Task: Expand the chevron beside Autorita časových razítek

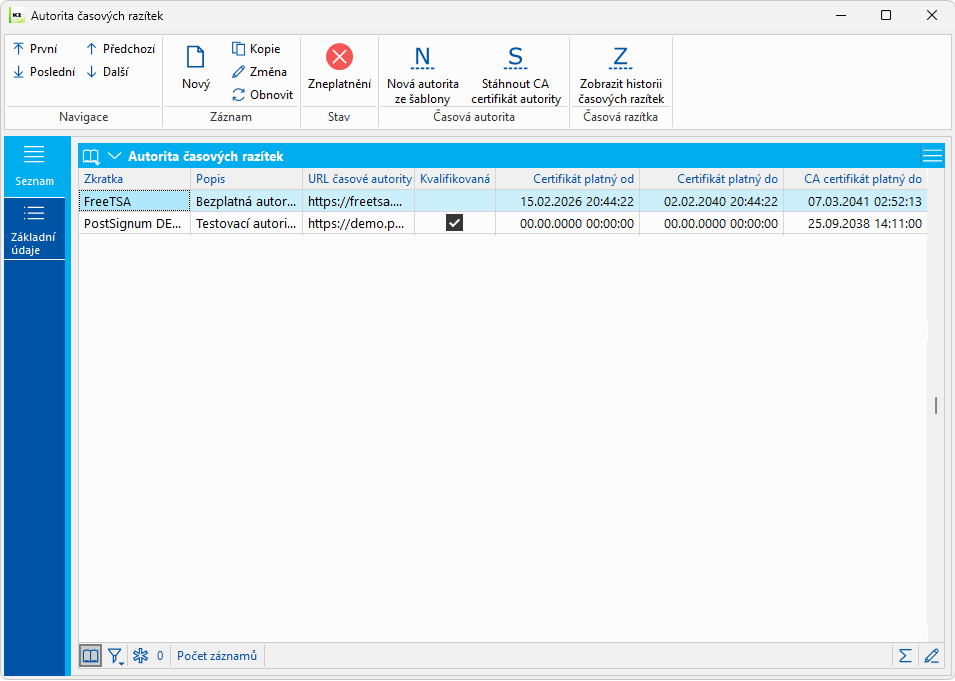Action: click(x=114, y=156)
